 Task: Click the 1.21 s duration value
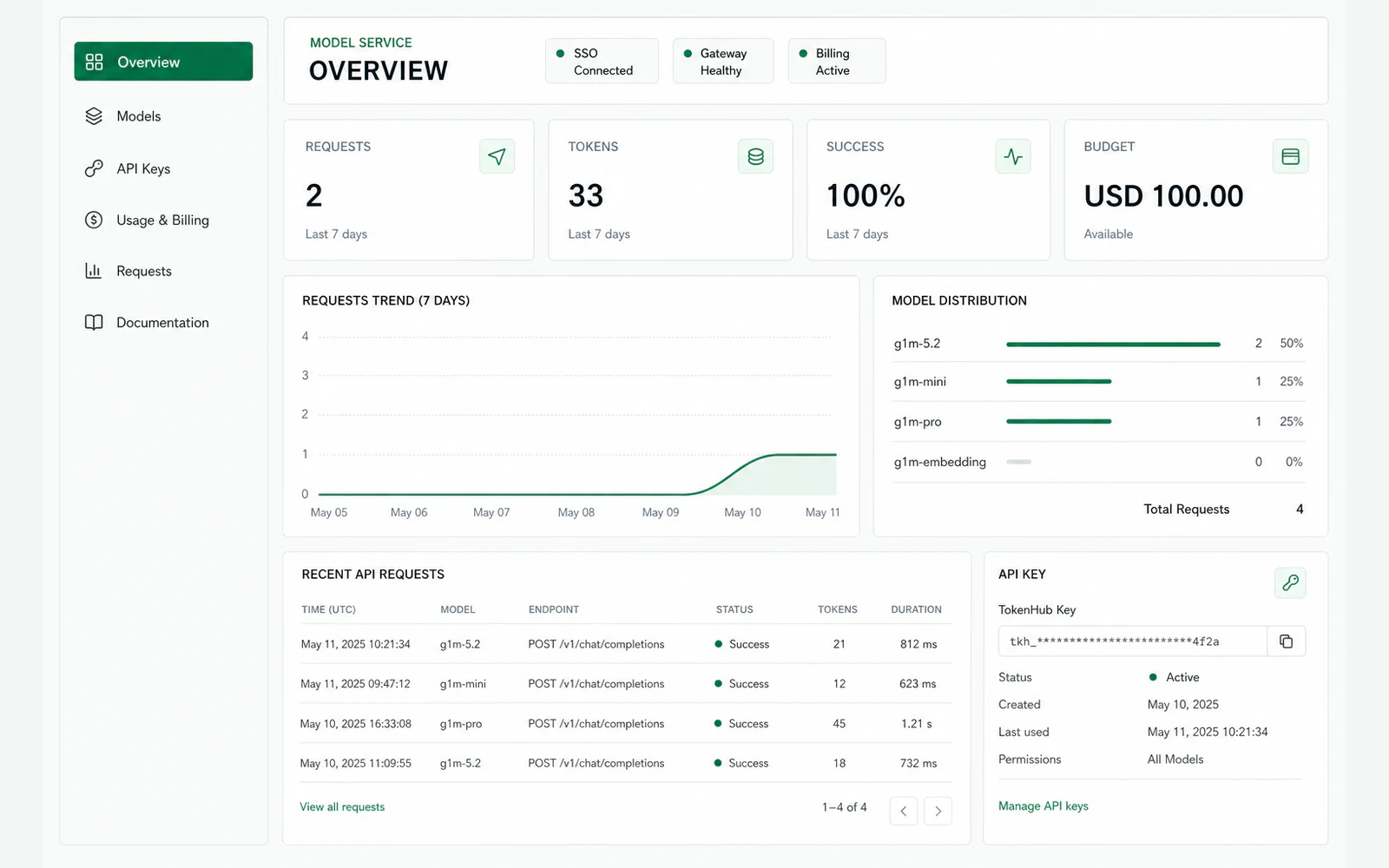pos(917,723)
